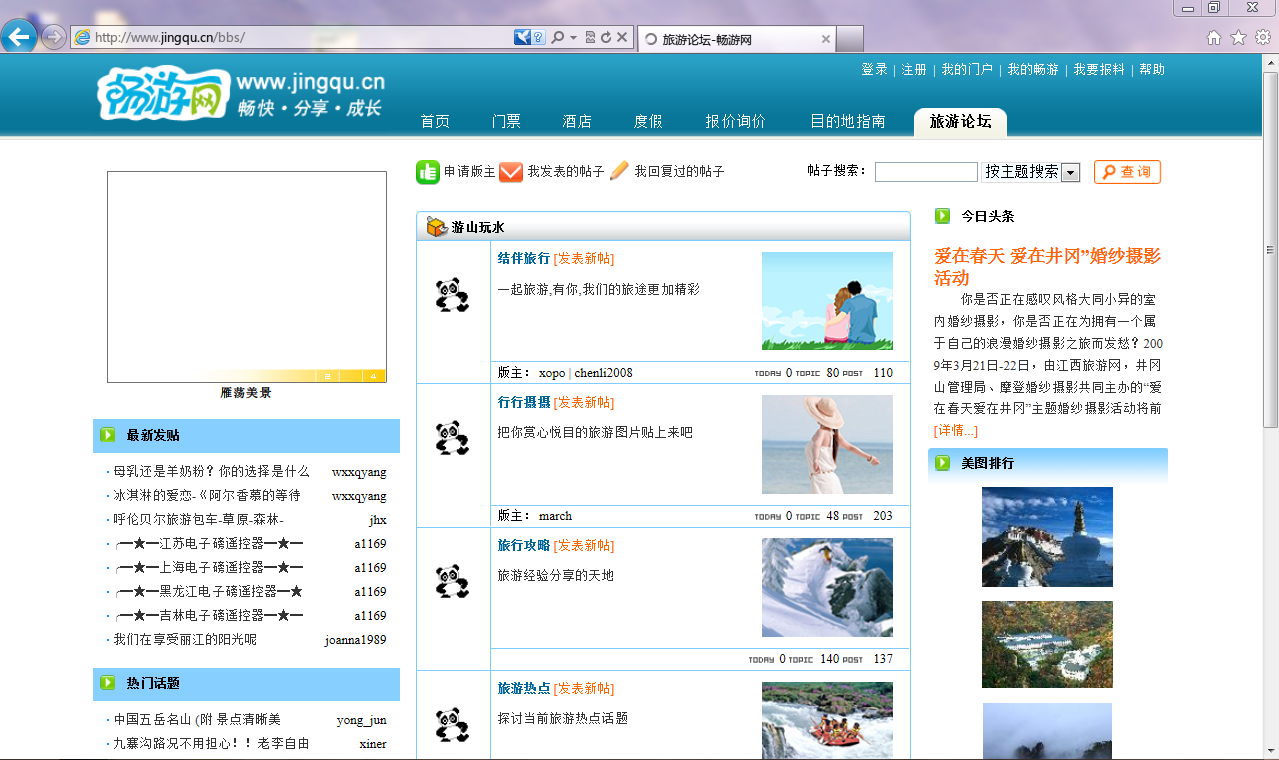The image size is (1279, 760).
Task: Open the 报价询价 navigation tab
Action: (x=735, y=121)
